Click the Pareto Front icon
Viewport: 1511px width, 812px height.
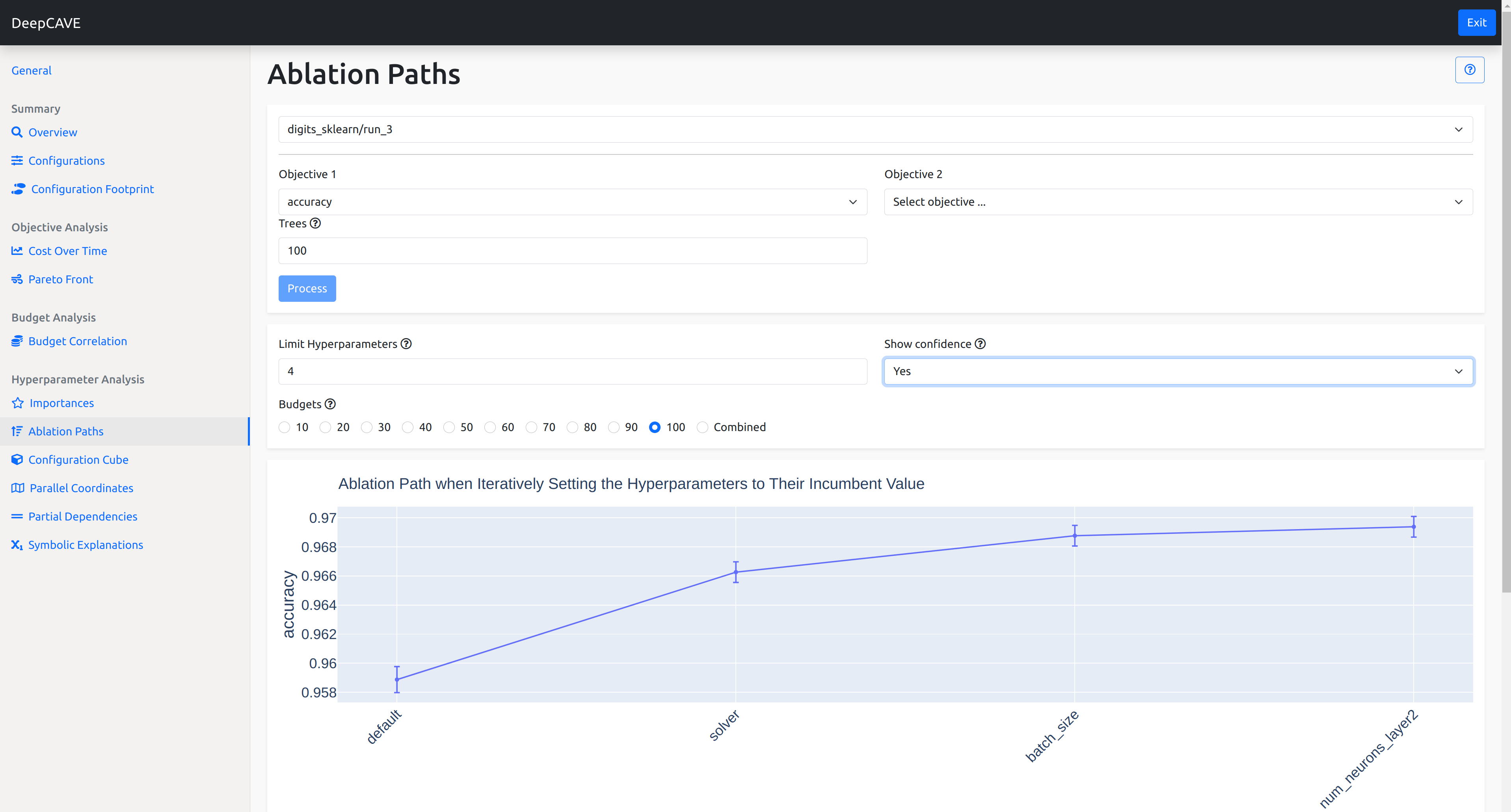pos(17,279)
